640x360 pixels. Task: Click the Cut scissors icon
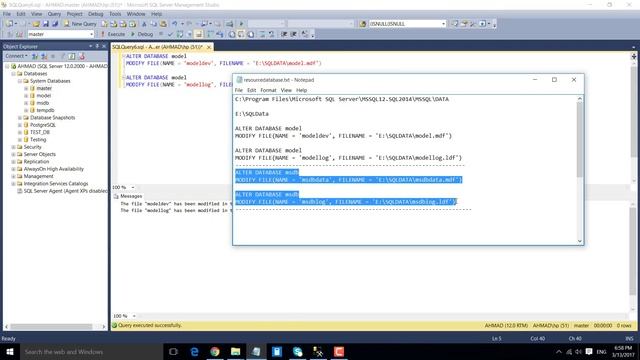pos(144,24)
